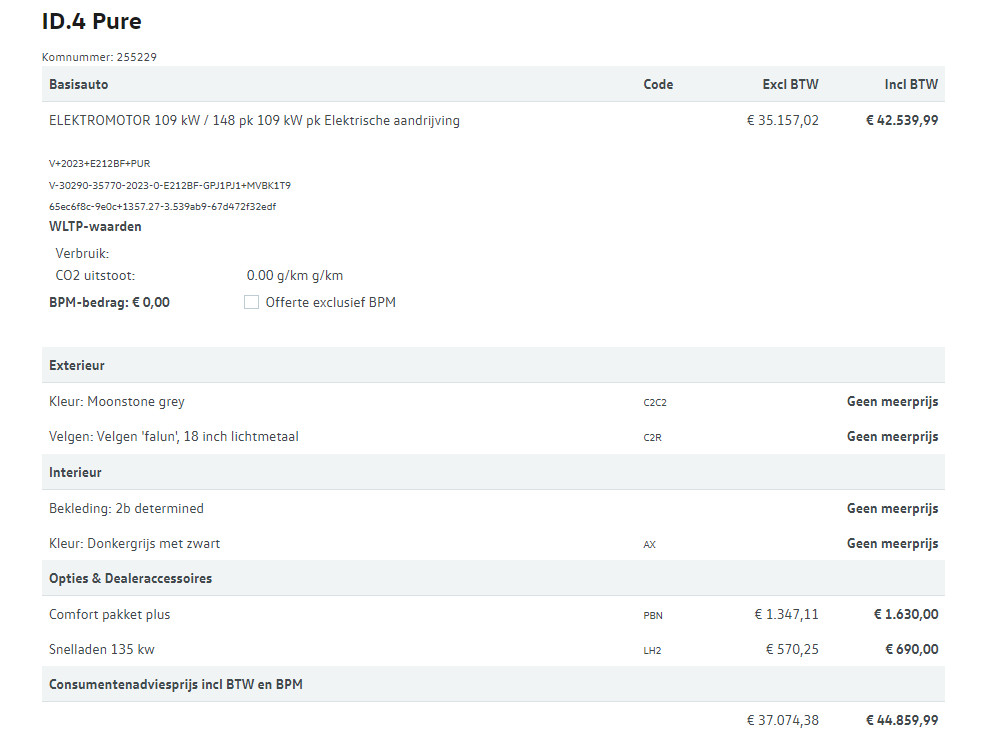Click the PBN option code
Screen dimensions: 993x745
[x=653, y=615]
